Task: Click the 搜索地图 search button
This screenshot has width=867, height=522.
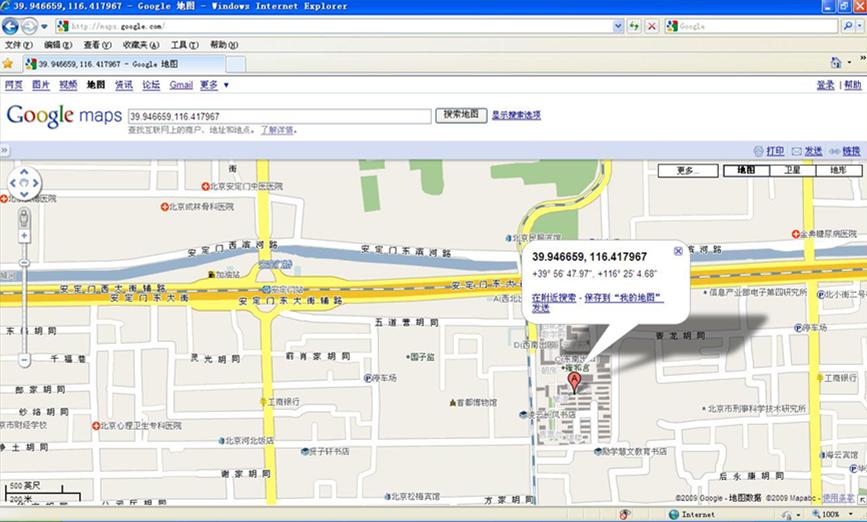Action: point(460,115)
